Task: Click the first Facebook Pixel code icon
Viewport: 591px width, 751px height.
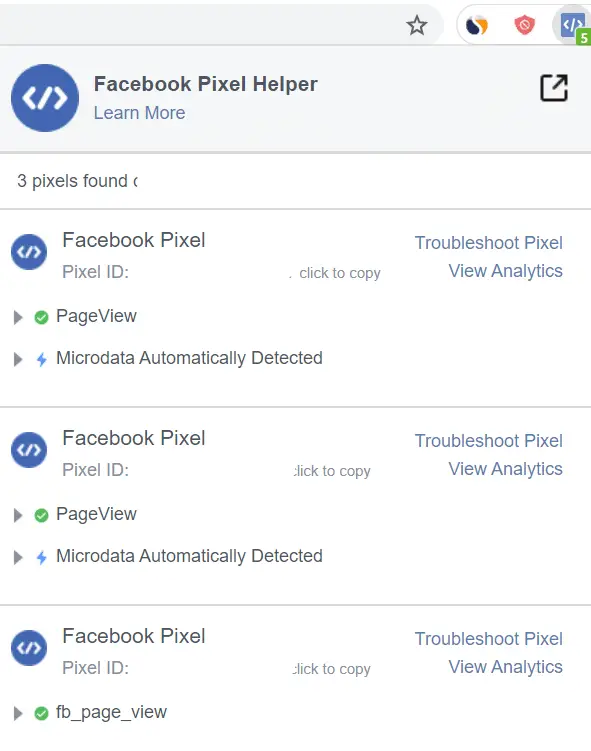Action: pyautogui.click(x=29, y=252)
